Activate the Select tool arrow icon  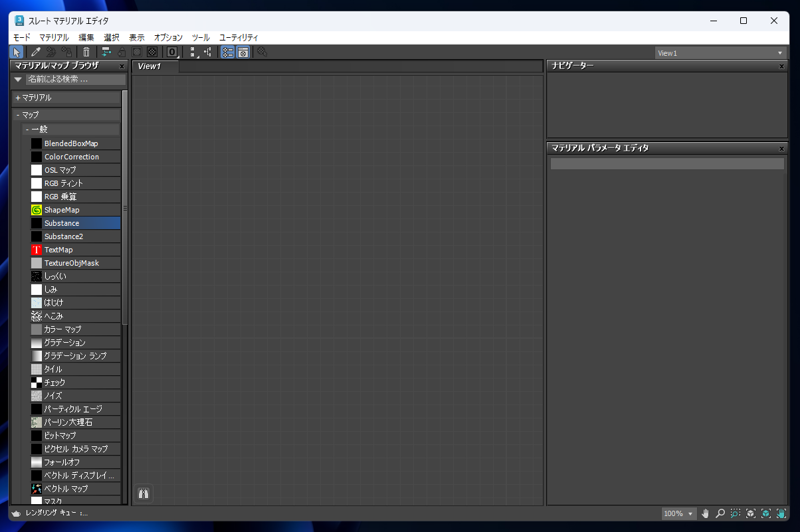(16, 52)
